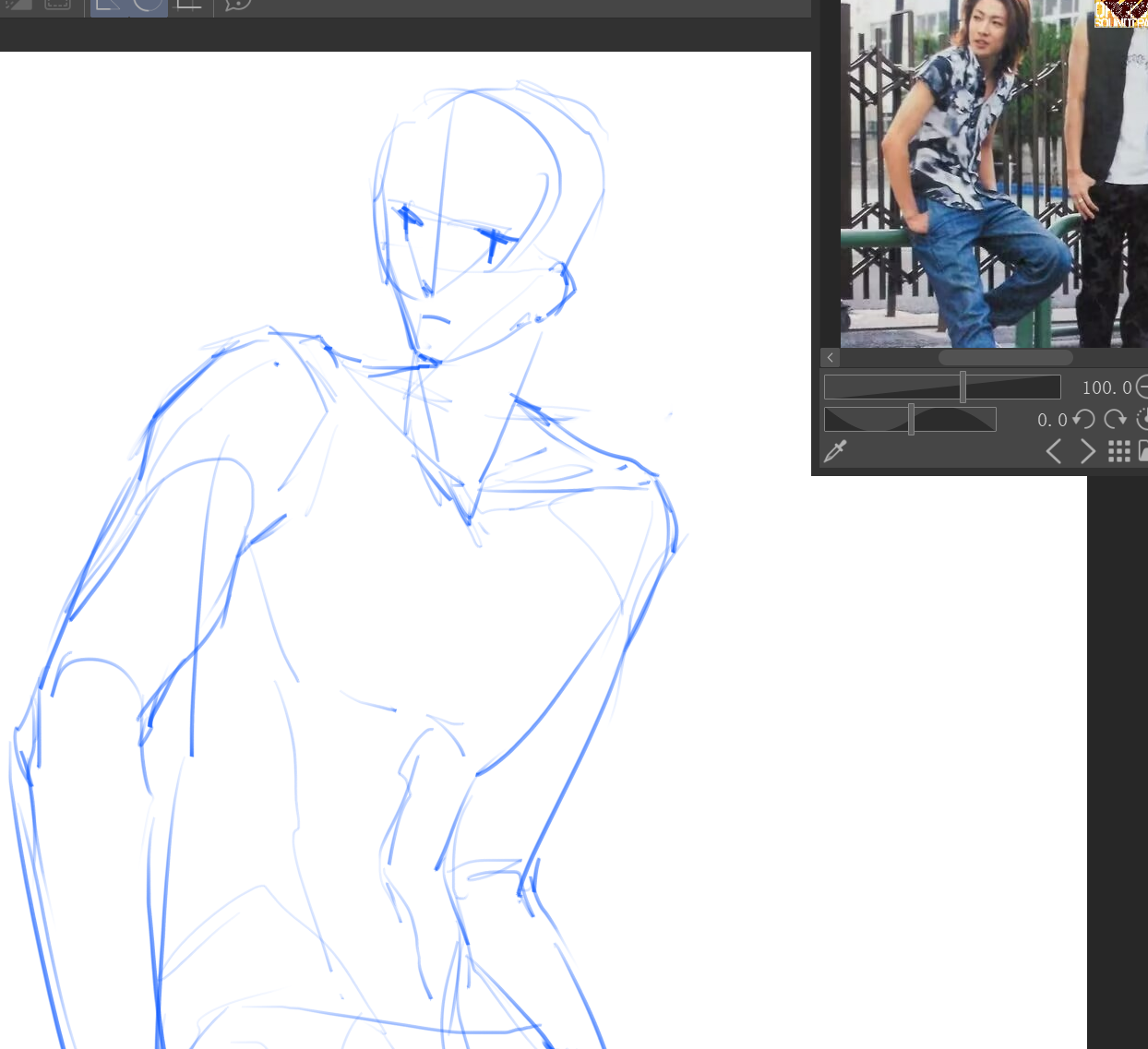1148x1049 pixels.
Task: Rotate the reference image right
Action: coord(1115,420)
